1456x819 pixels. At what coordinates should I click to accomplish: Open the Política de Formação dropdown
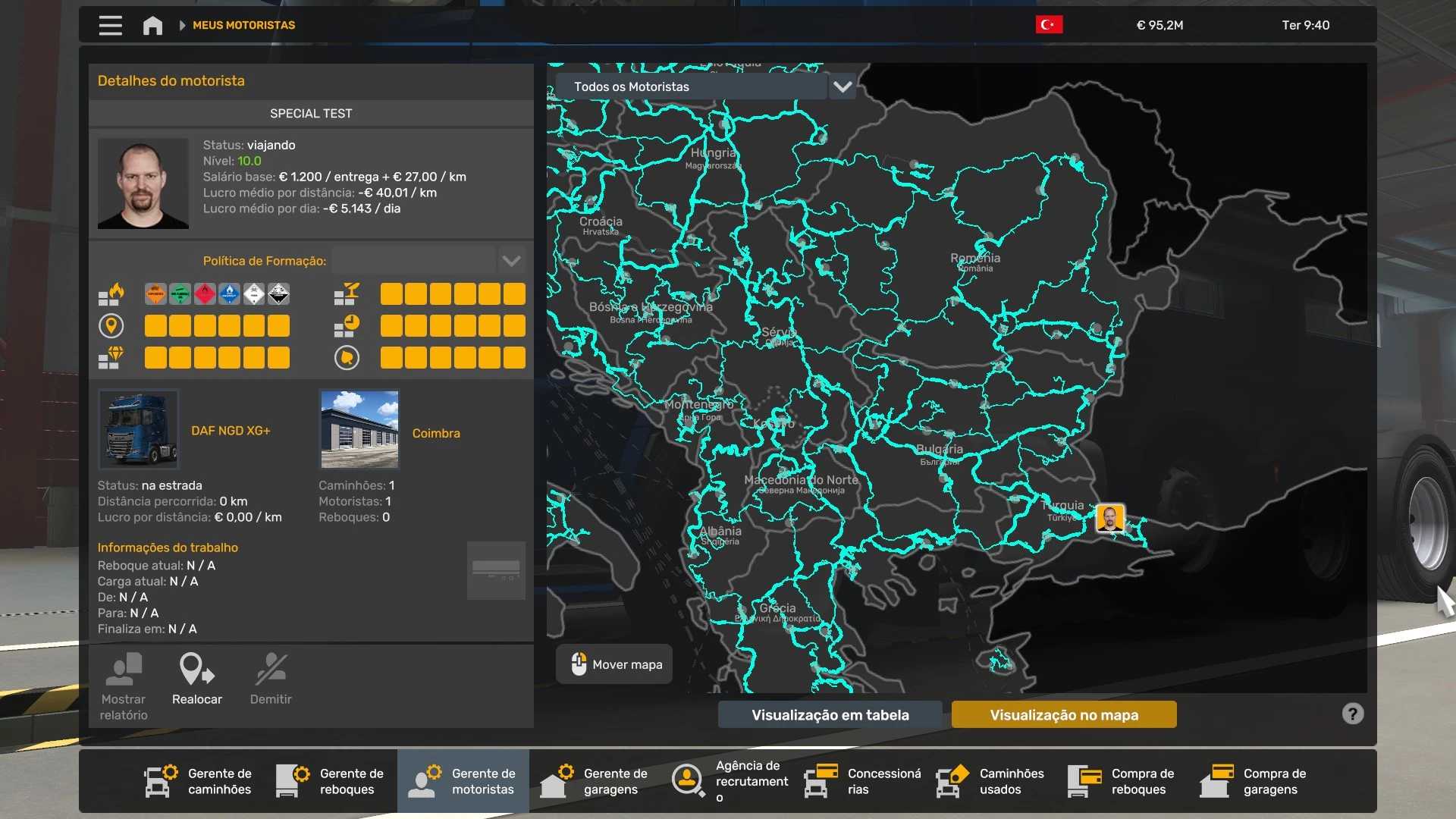511,261
